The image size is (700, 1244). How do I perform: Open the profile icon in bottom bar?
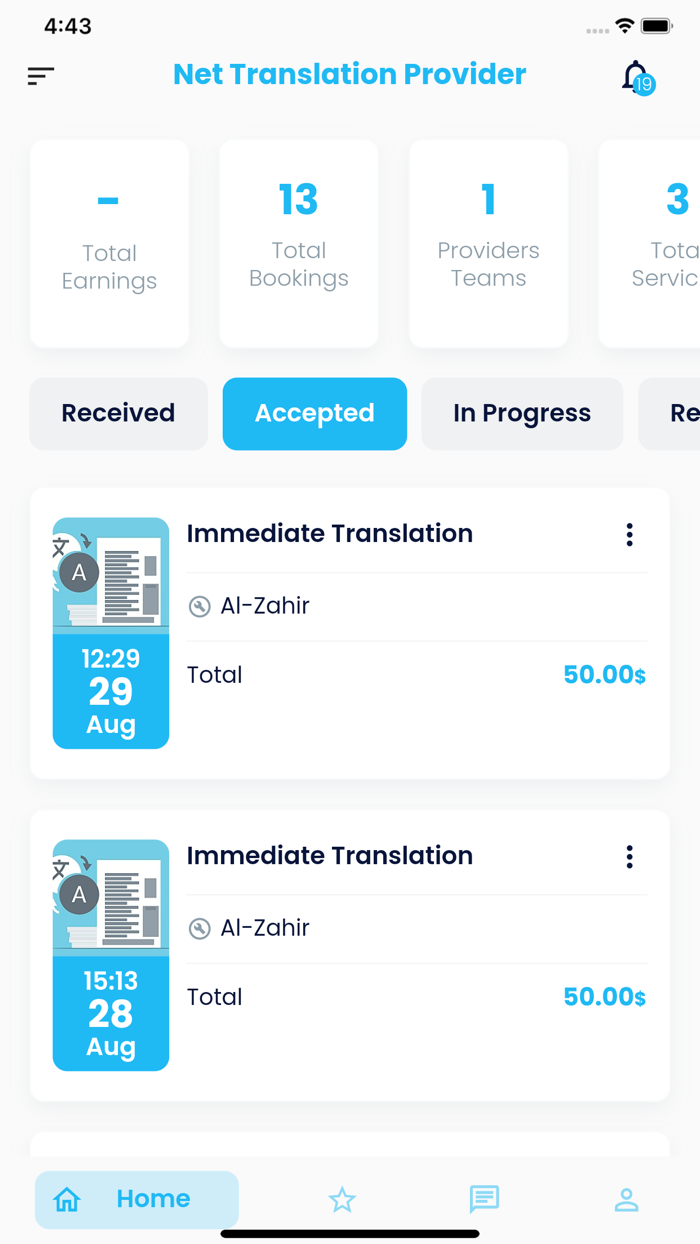(626, 1199)
